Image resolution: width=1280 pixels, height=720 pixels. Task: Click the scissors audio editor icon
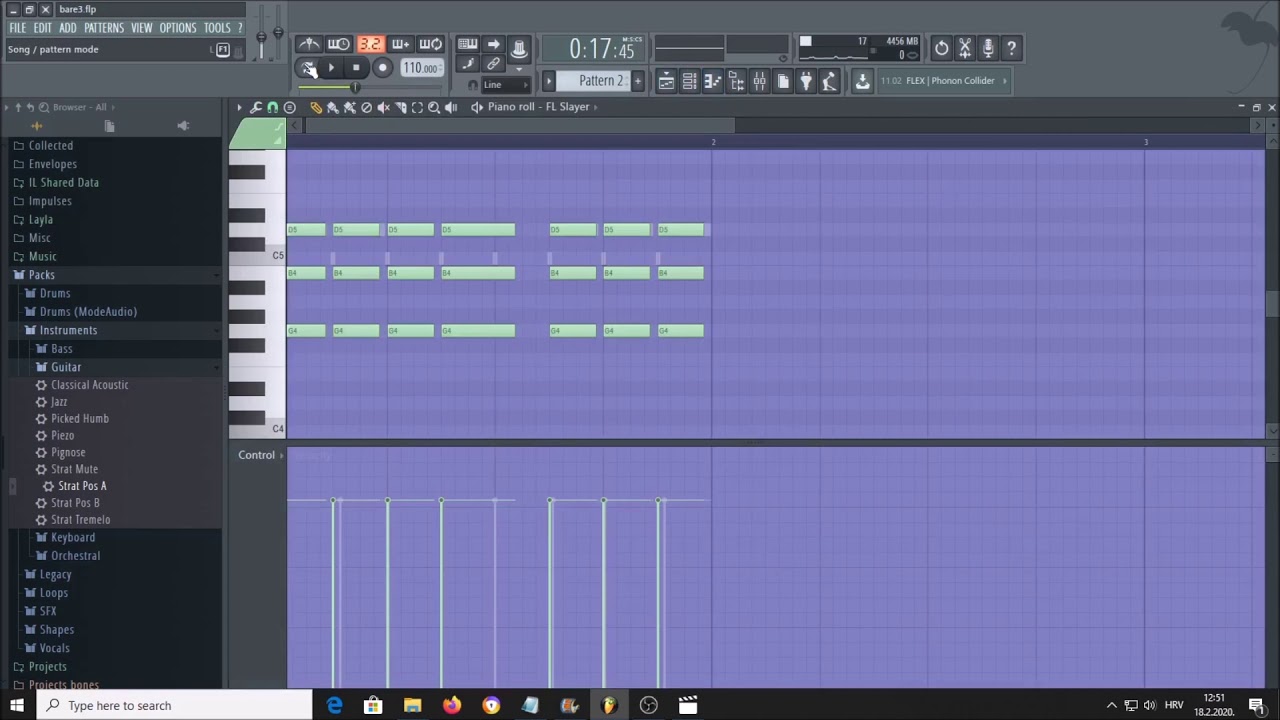tap(965, 48)
